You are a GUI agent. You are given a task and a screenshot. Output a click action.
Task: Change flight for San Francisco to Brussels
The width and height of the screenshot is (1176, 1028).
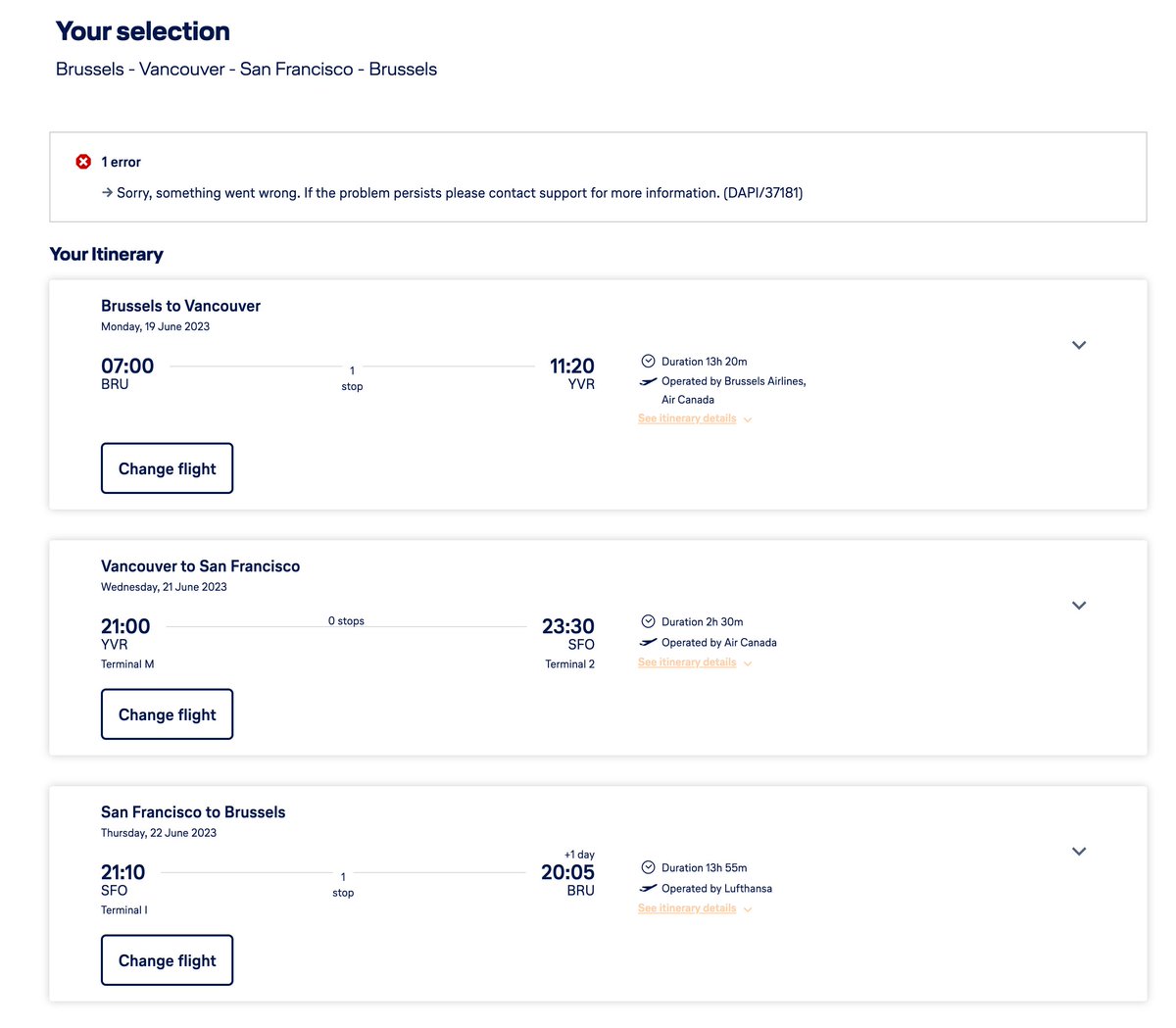coord(167,960)
